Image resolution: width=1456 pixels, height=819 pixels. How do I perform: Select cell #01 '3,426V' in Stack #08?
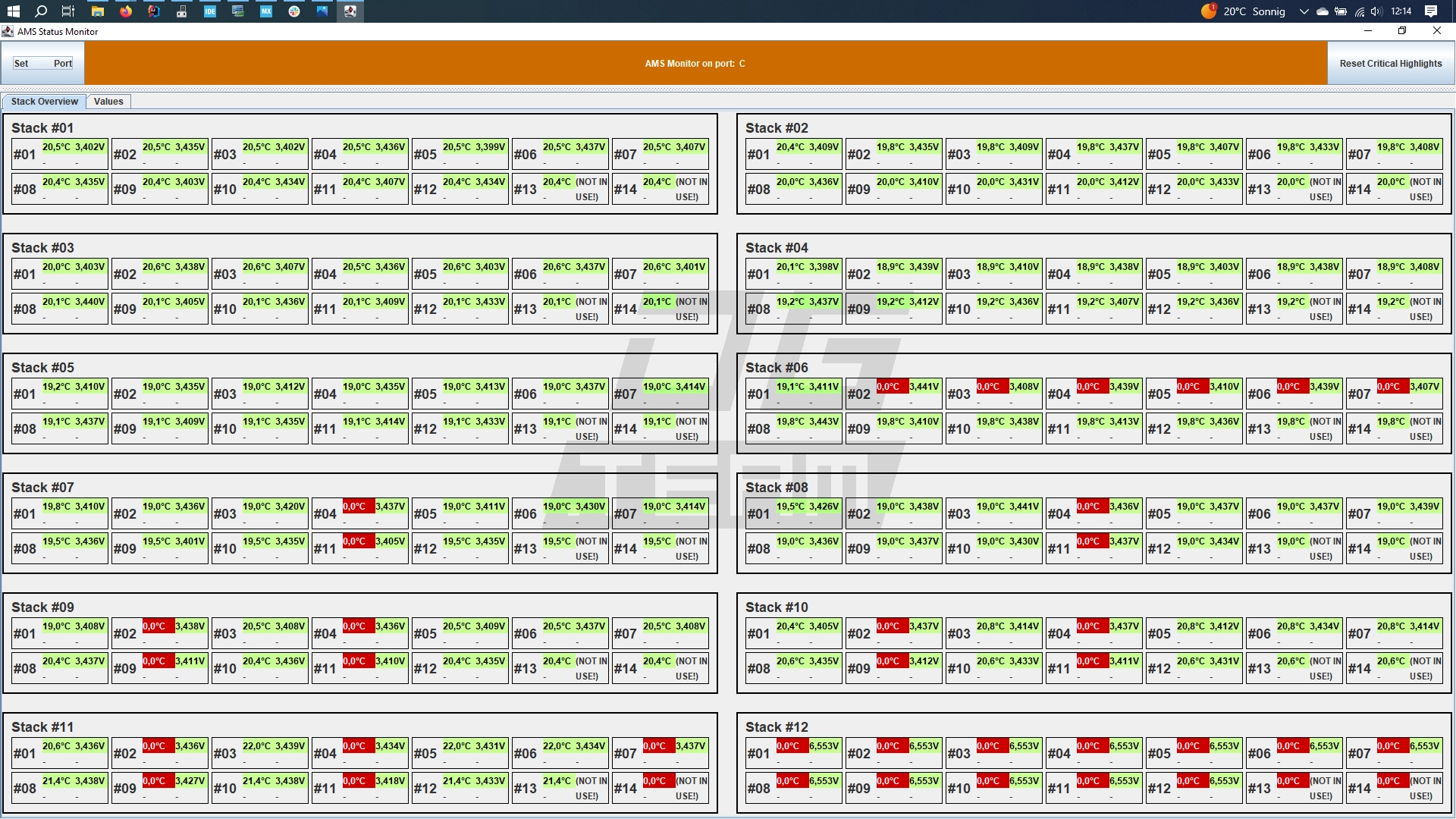coord(794,513)
